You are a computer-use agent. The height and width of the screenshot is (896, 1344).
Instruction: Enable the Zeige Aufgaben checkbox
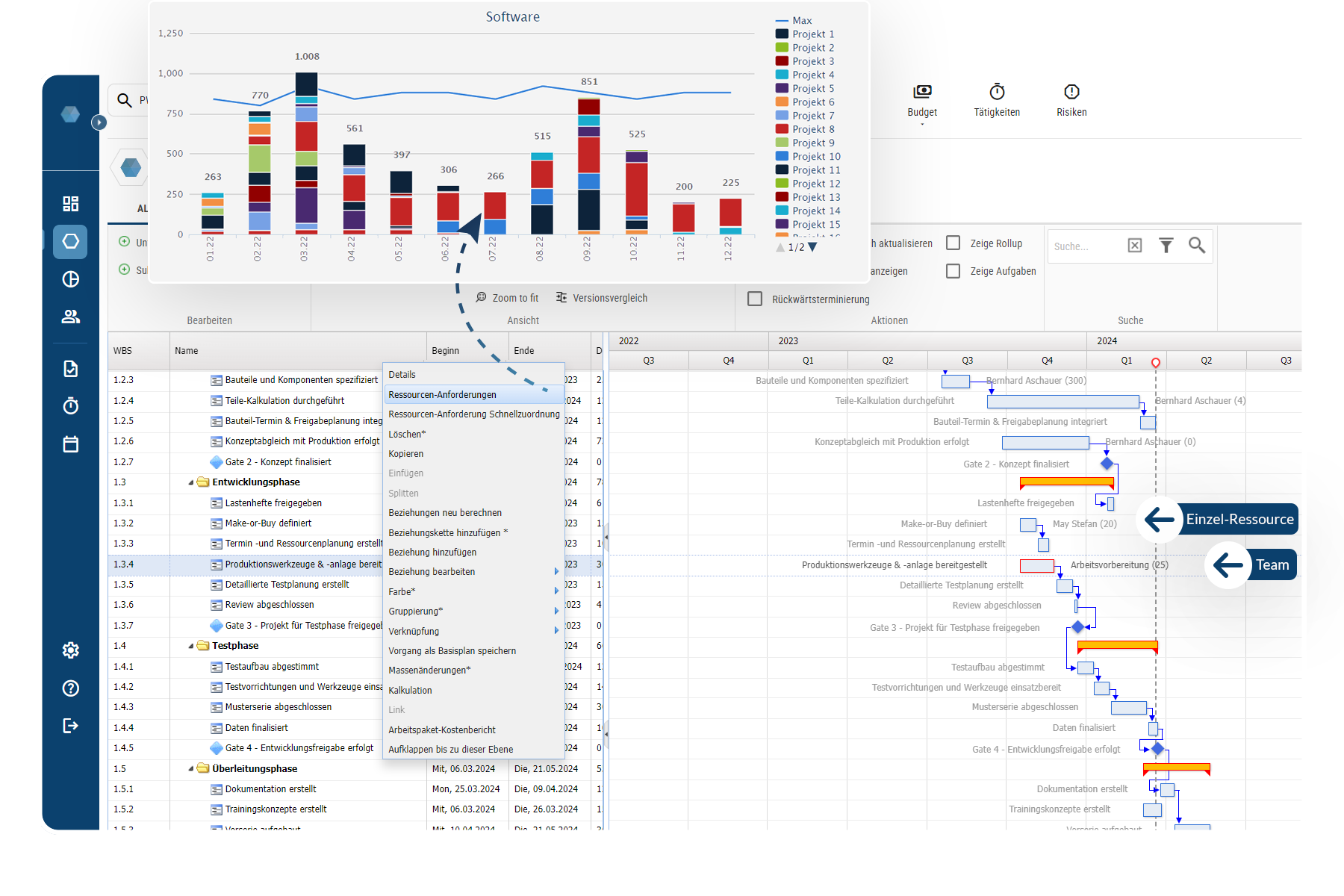[x=953, y=271]
